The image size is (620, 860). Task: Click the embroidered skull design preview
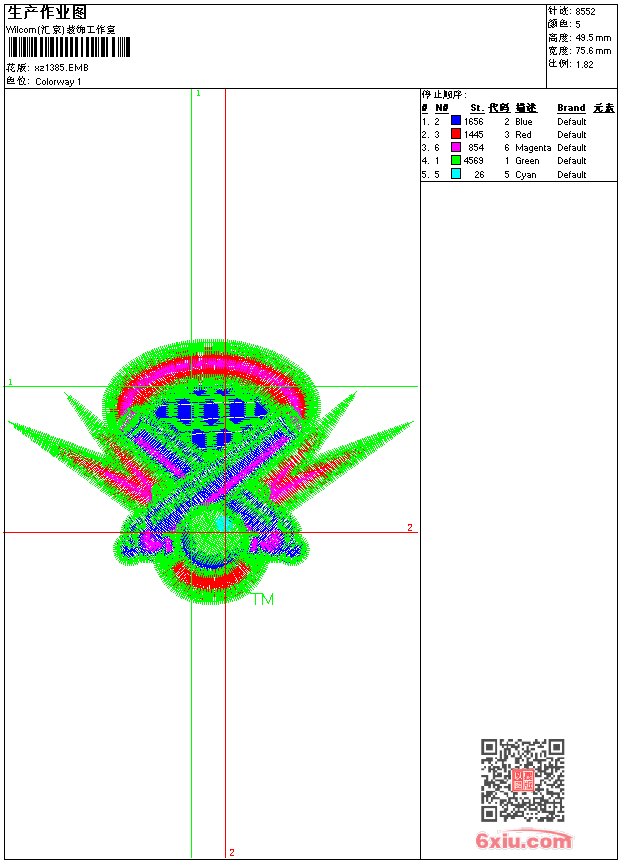tap(211, 472)
